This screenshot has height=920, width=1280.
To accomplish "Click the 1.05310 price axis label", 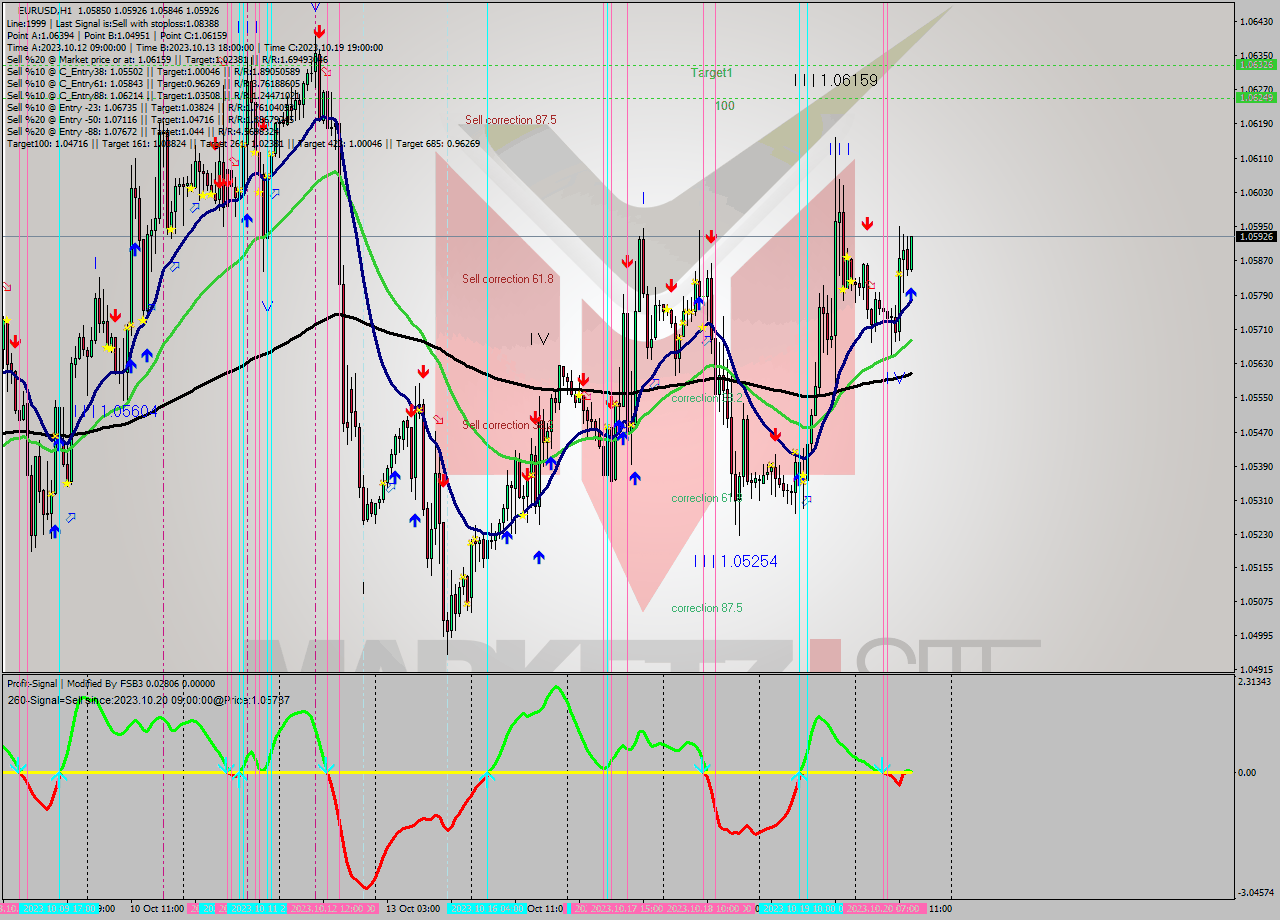I will point(1256,500).
